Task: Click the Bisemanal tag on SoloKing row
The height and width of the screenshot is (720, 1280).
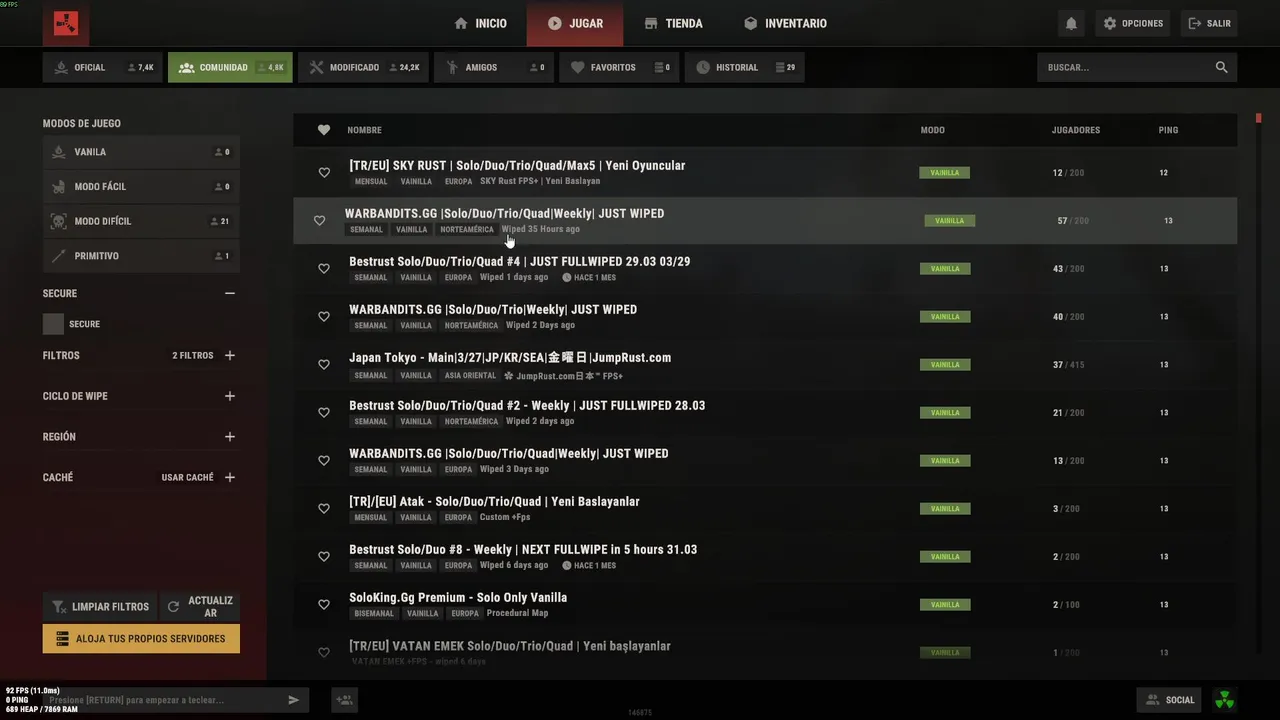Action: pos(374,614)
